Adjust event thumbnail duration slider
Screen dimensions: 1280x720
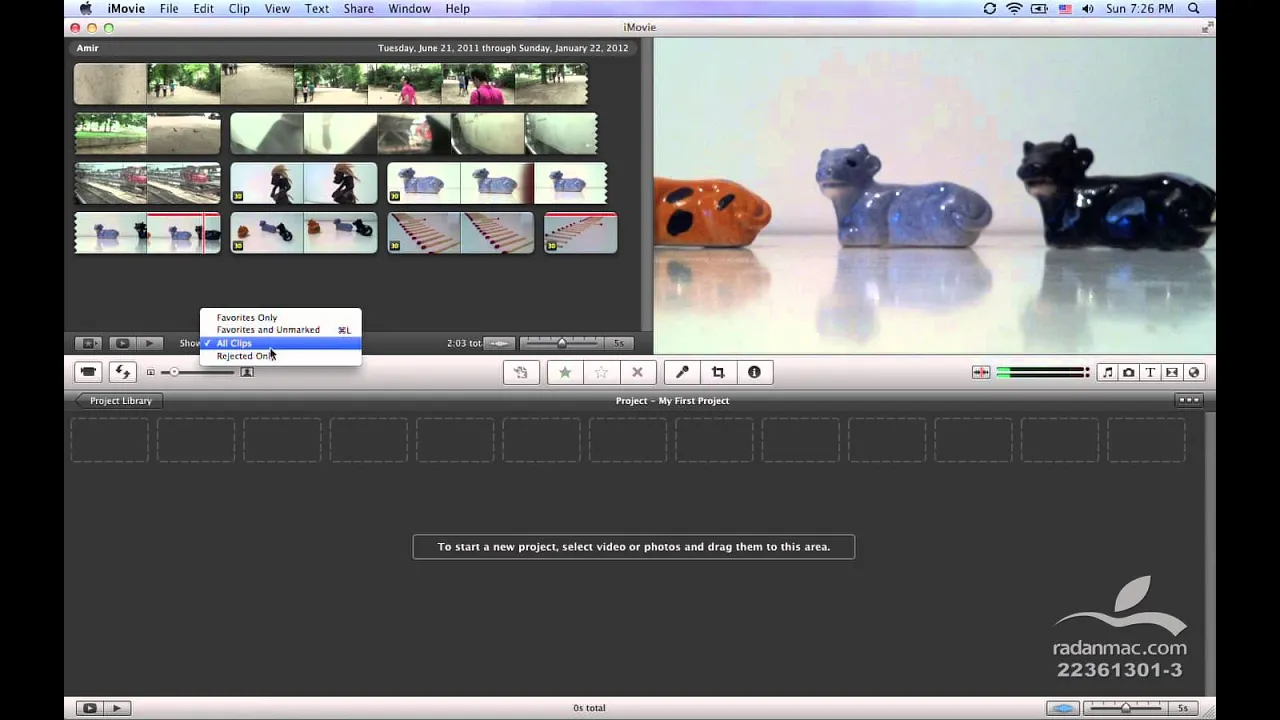(562, 343)
